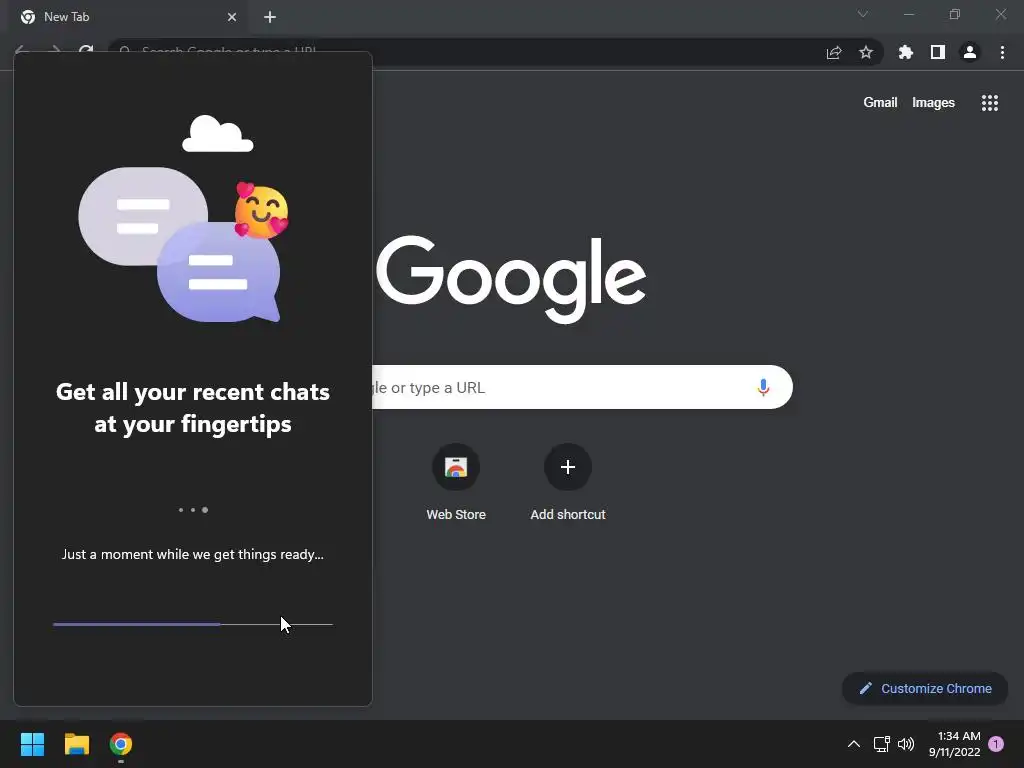The width and height of the screenshot is (1024, 768).
Task: Start voice search with the microphone icon
Action: click(x=763, y=387)
